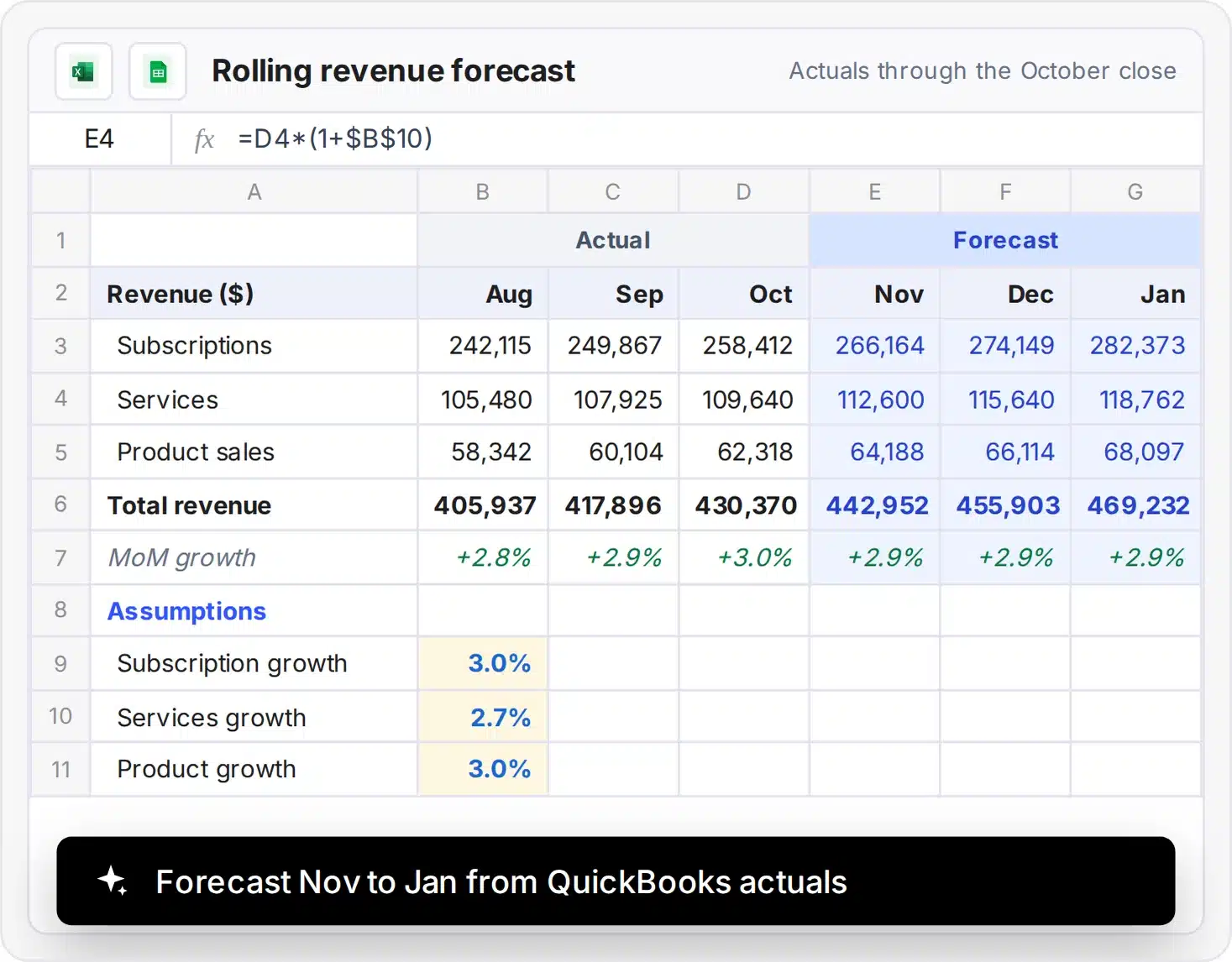Viewport: 1232px width, 962px height.
Task: Select column A header
Action: [x=254, y=191]
